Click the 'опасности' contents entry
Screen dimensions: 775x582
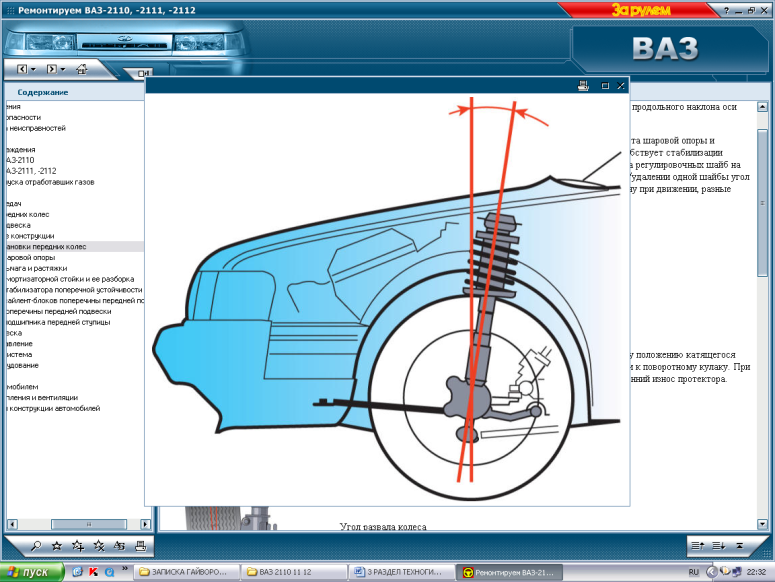23,117
